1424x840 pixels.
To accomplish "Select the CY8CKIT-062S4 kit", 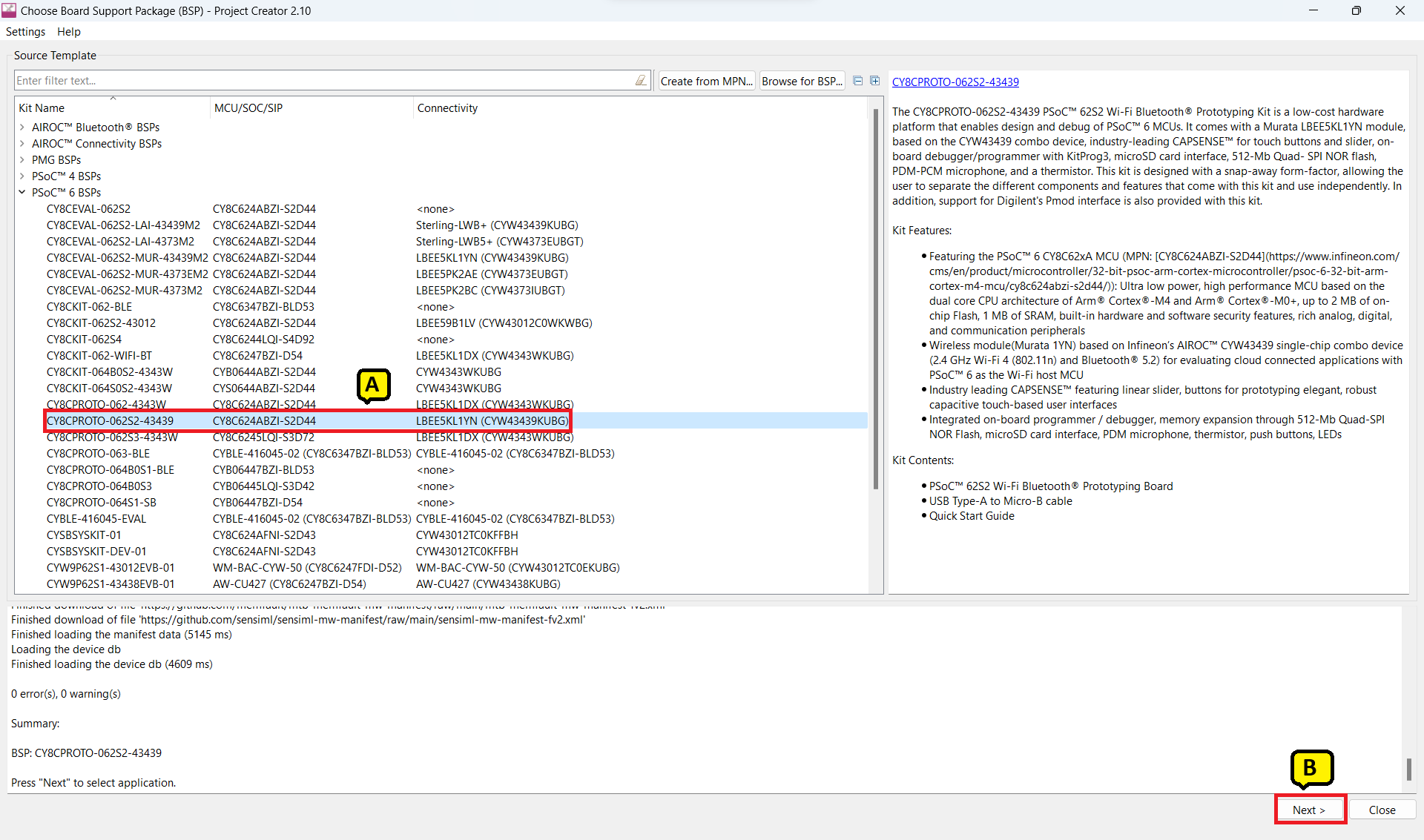I will click(x=84, y=340).
